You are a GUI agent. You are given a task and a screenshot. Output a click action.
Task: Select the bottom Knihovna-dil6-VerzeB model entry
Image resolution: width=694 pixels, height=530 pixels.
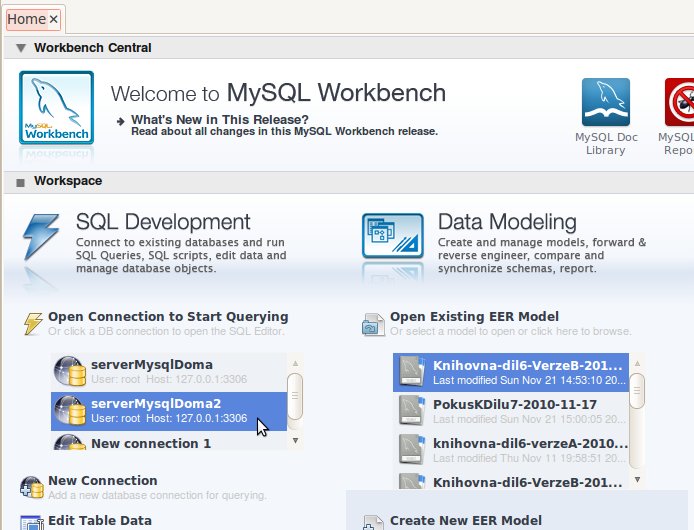point(511,480)
